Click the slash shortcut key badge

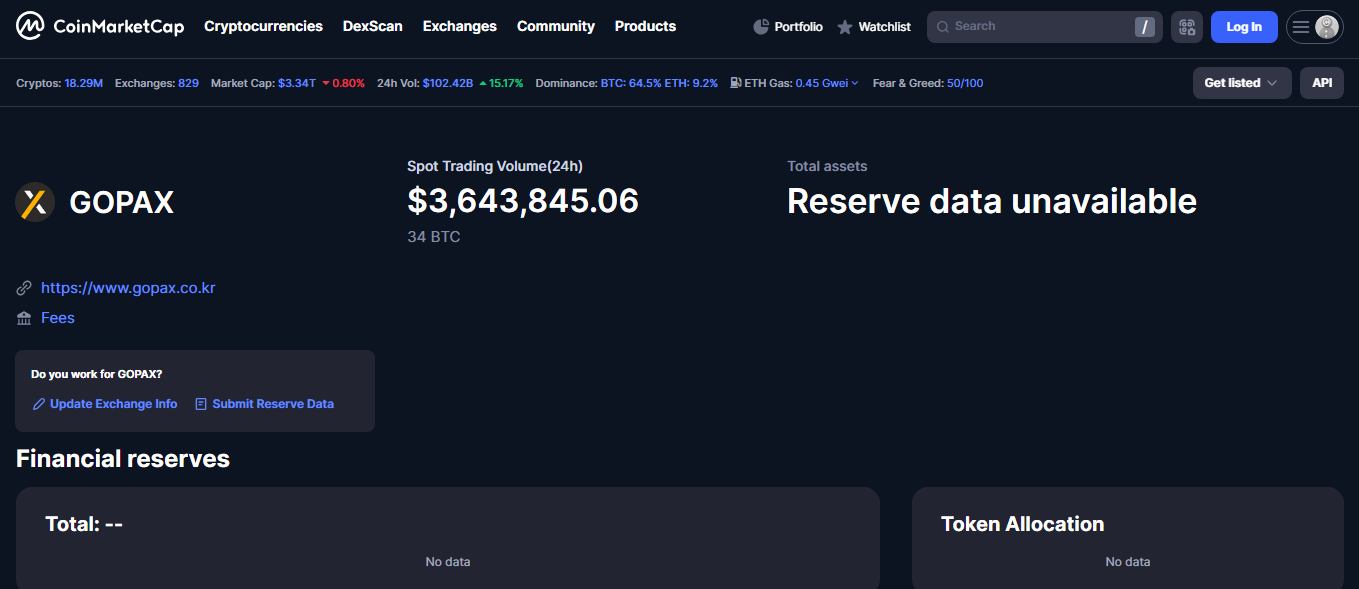tap(1144, 27)
